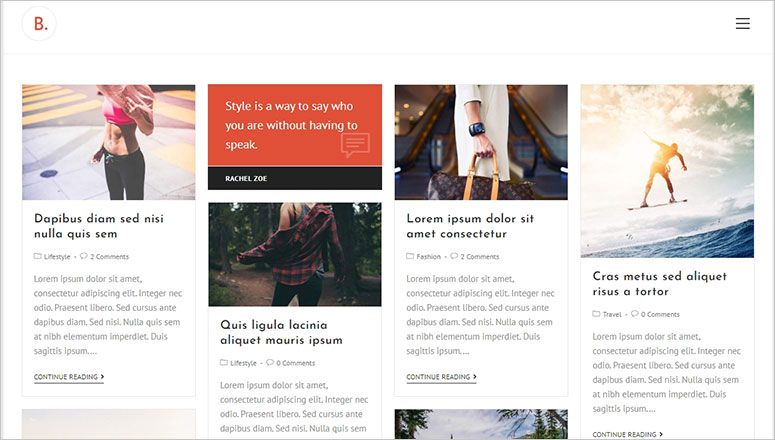Click the Style is a way quote text
Screen dimensions: 775x440
[291, 125]
